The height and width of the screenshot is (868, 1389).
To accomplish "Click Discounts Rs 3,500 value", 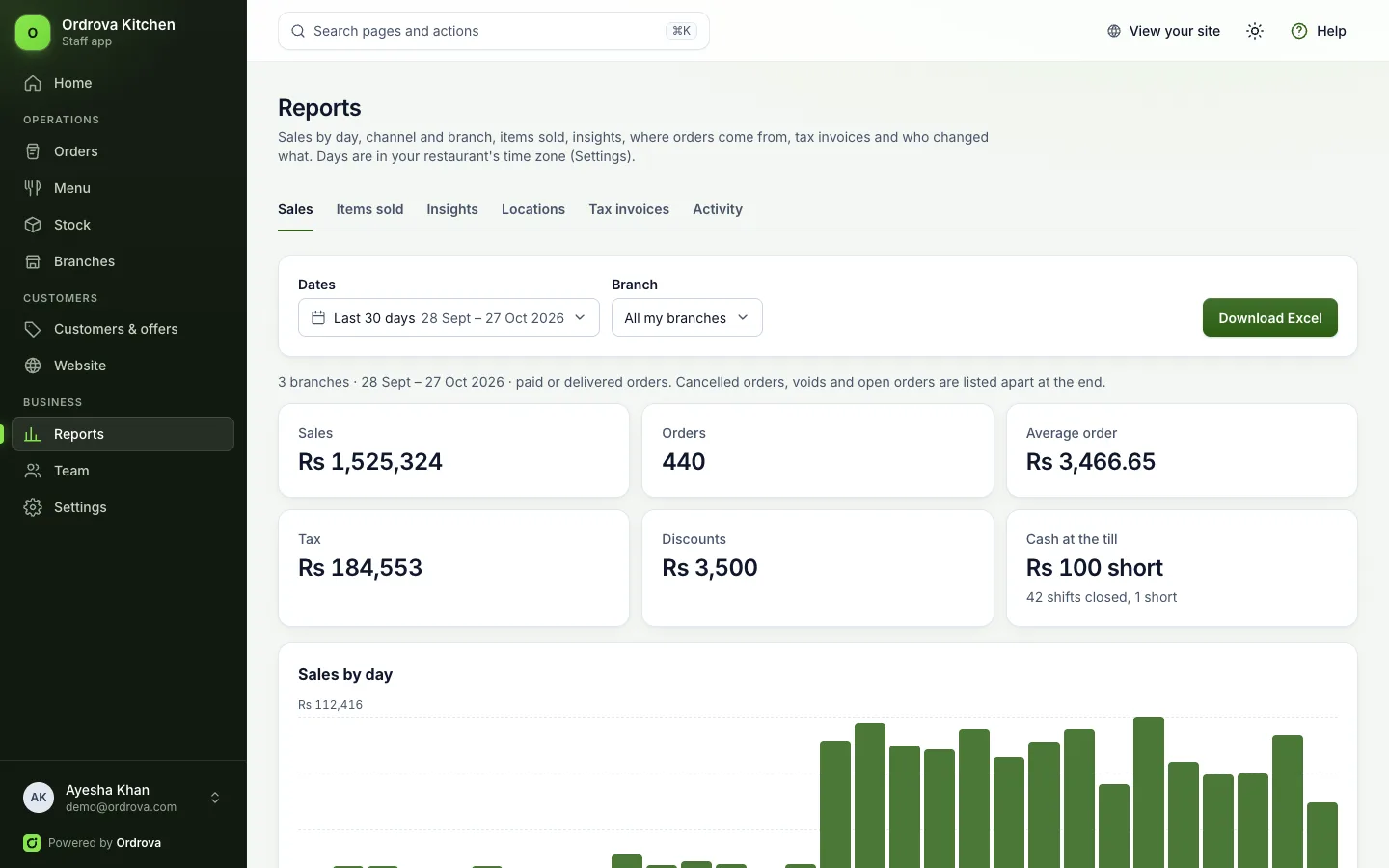I will pyautogui.click(x=710, y=567).
